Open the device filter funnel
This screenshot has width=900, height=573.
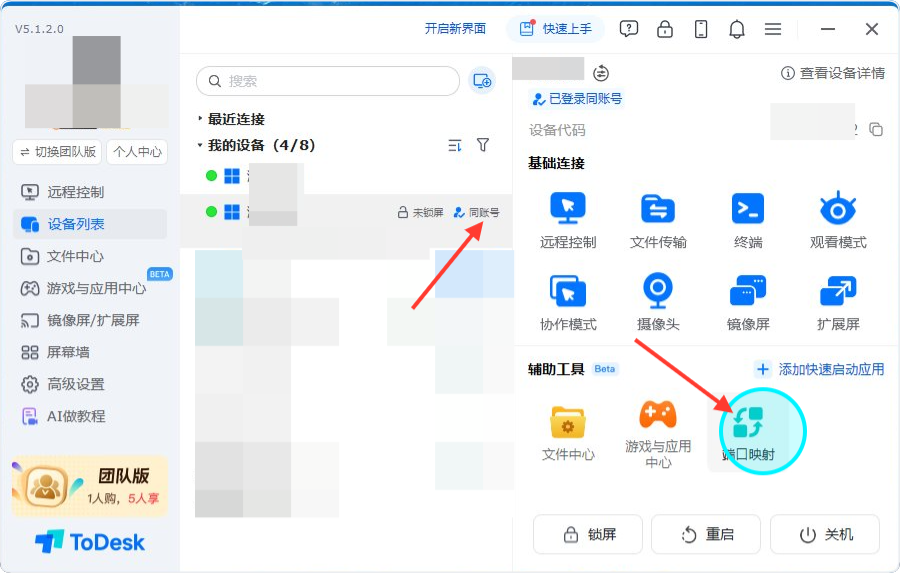tap(483, 145)
